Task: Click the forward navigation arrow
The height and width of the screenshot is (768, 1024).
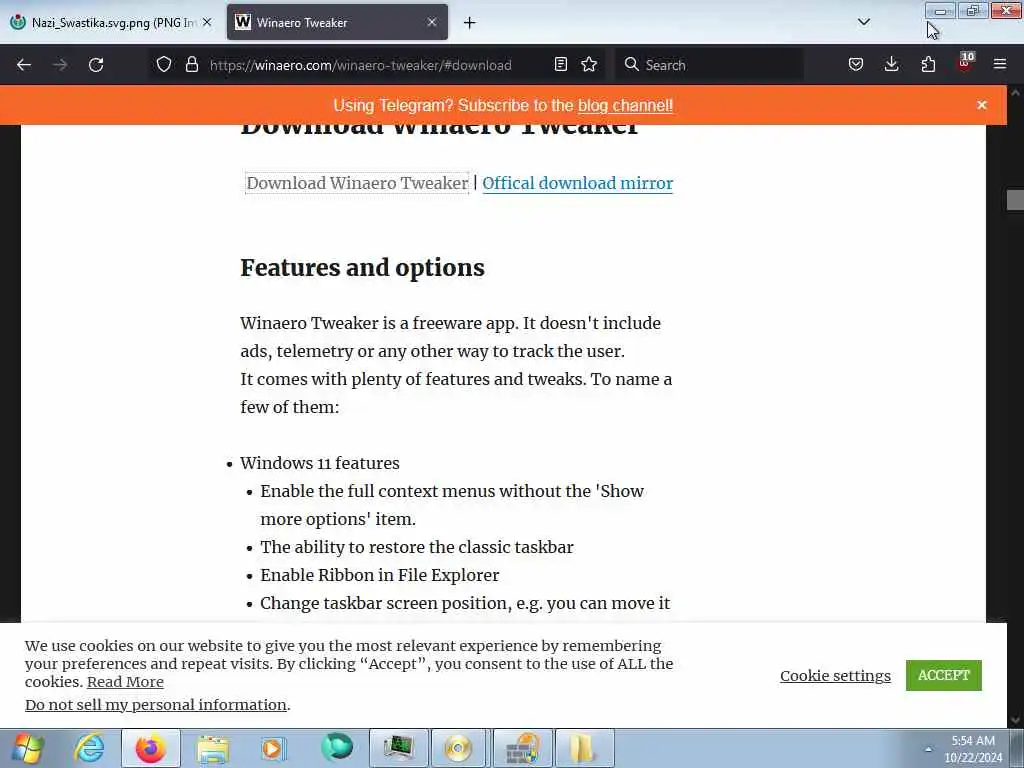Action: coord(60,65)
